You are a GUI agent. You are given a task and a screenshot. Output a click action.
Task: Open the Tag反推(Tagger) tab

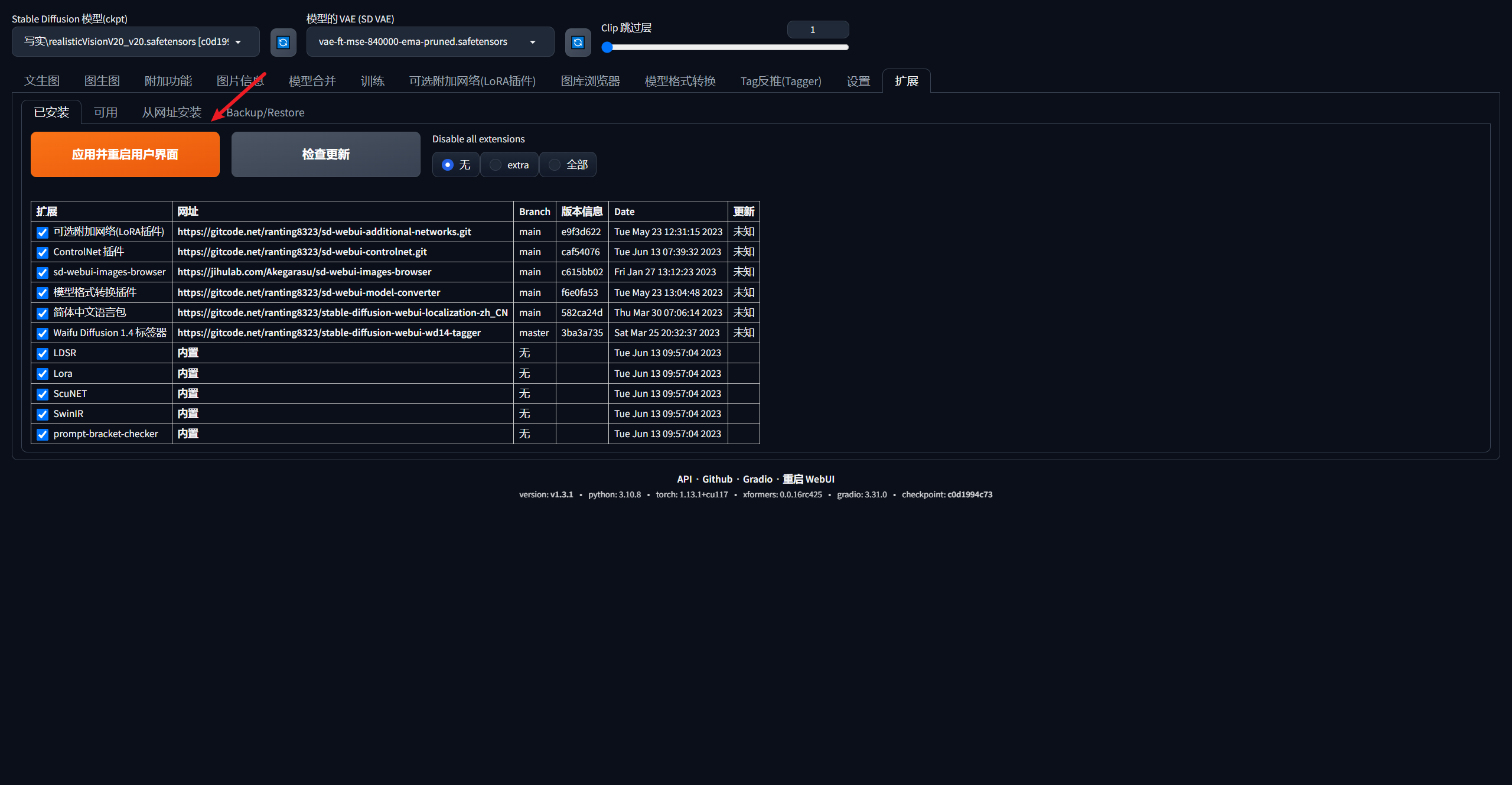point(780,81)
